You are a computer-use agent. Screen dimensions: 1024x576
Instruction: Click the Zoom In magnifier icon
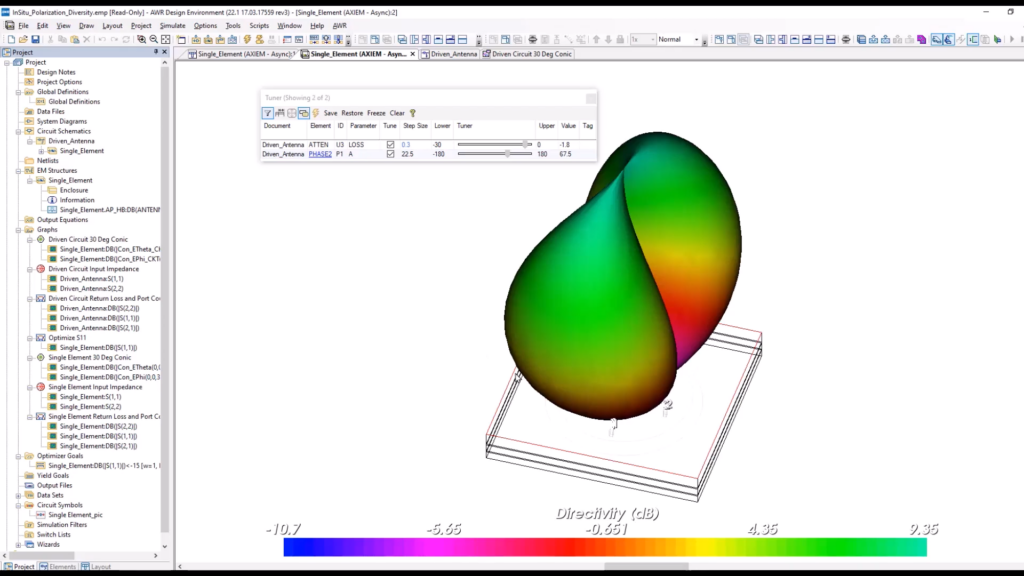pos(141,40)
